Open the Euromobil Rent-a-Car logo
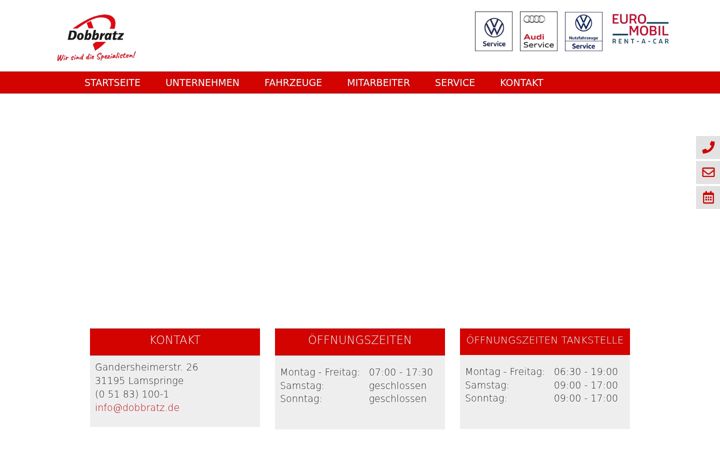This screenshot has height=450, width=720. click(x=640, y=29)
